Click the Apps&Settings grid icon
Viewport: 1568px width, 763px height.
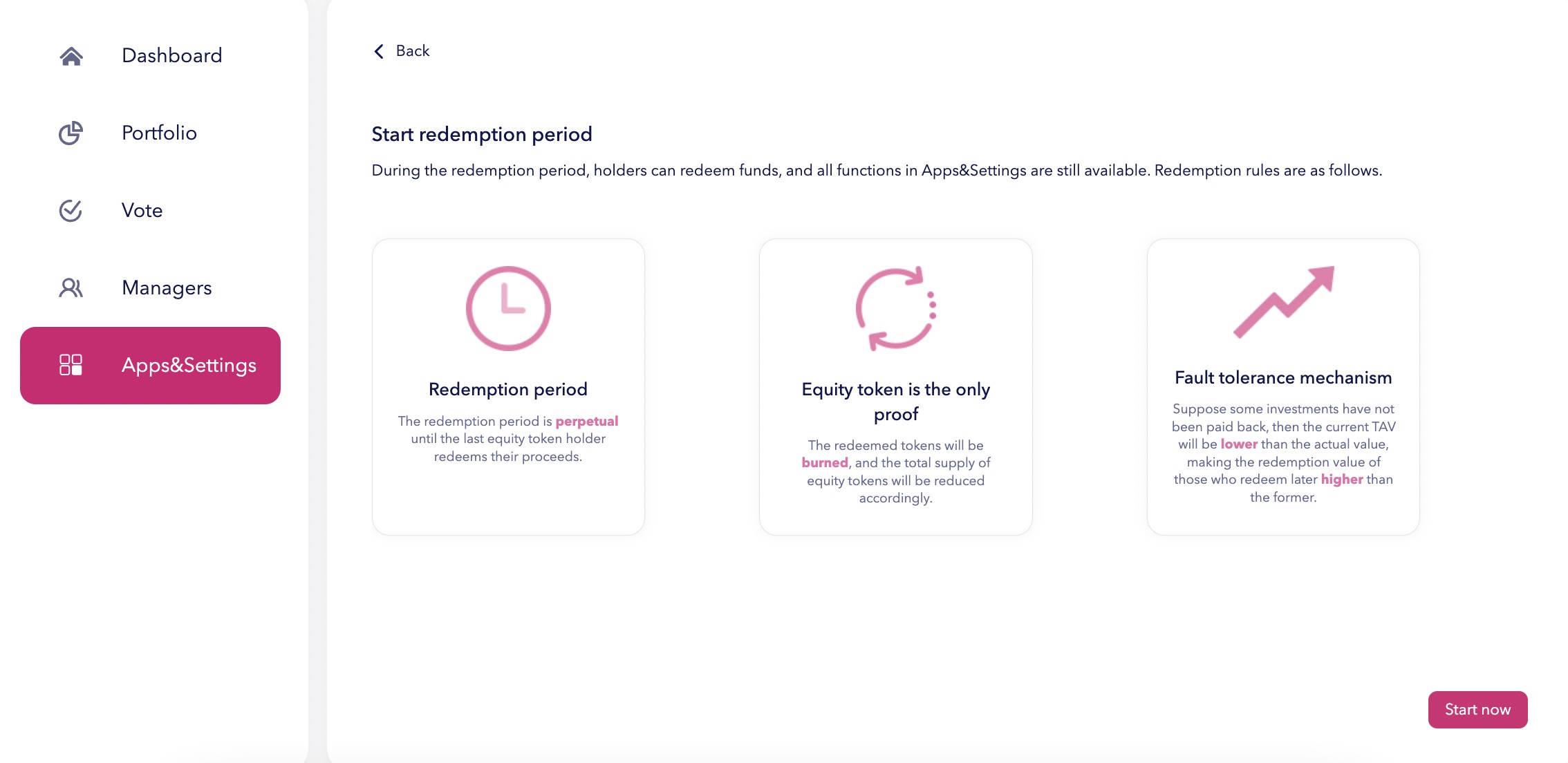tap(71, 365)
